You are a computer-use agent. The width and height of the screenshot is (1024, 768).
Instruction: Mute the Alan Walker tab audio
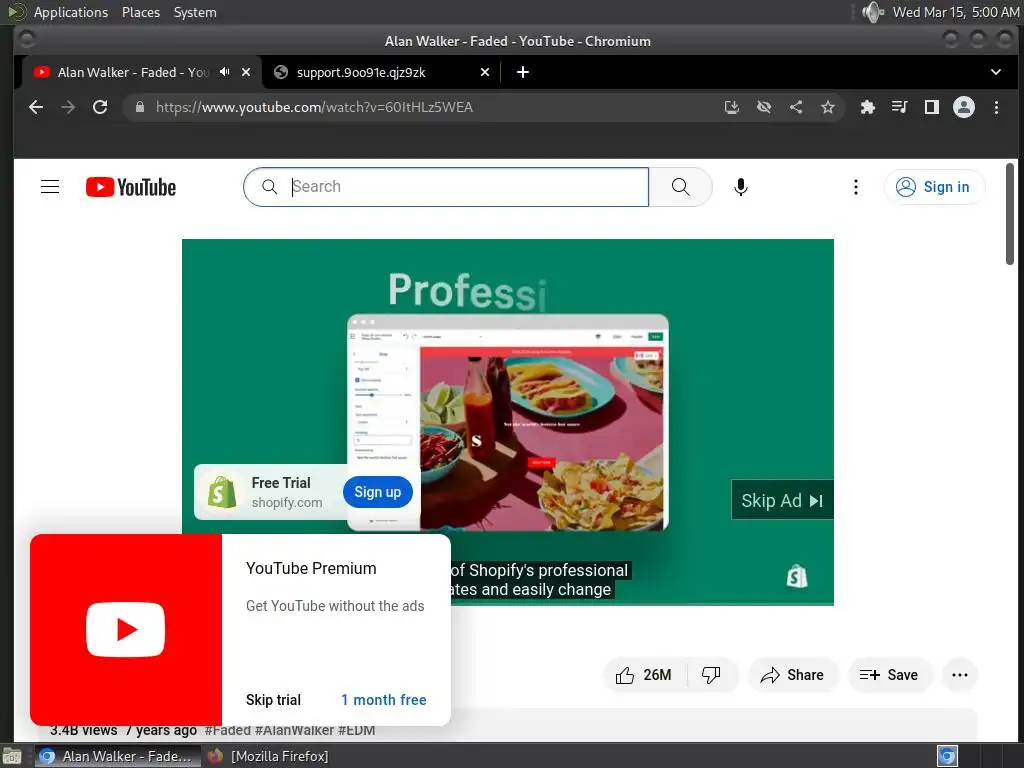(x=225, y=72)
